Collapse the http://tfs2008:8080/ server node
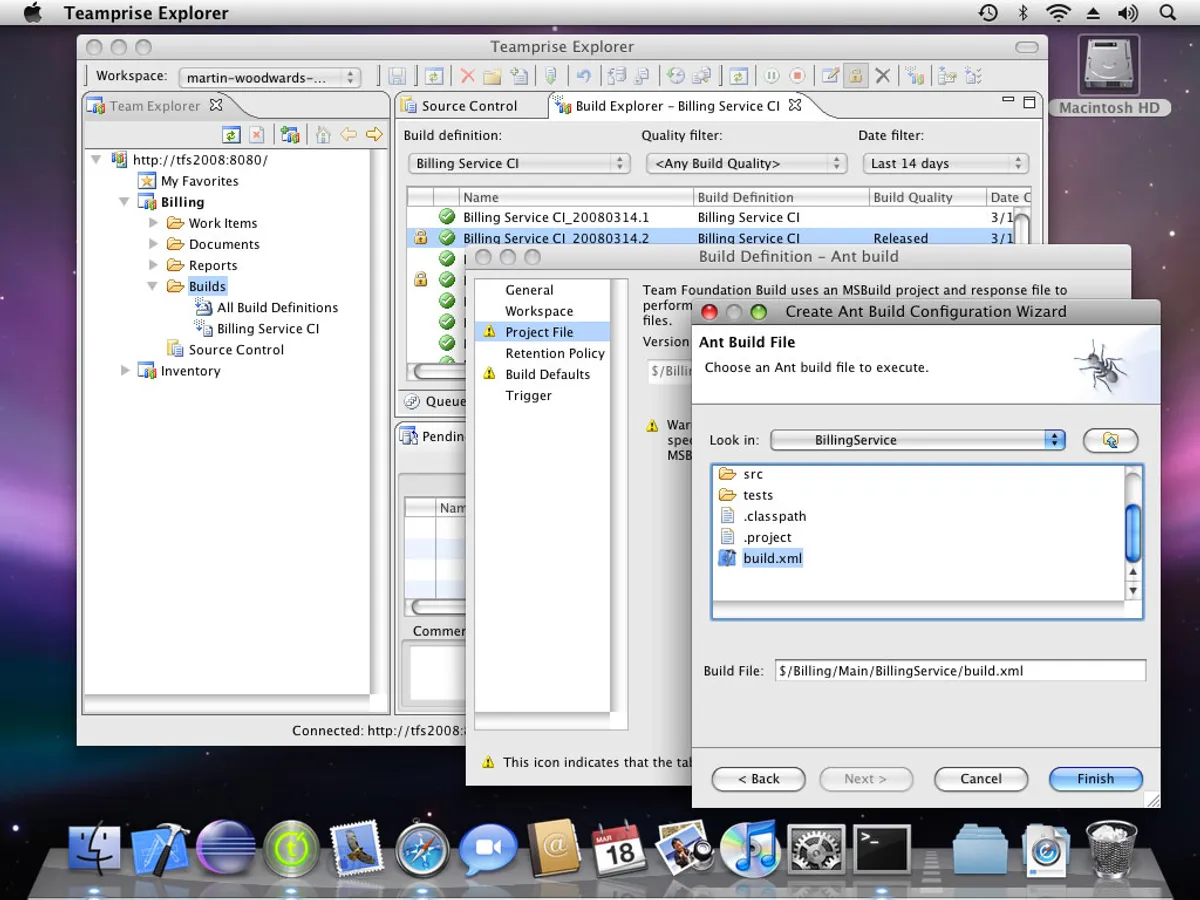Image resolution: width=1200 pixels, height=900 pixels. point(96,159)
